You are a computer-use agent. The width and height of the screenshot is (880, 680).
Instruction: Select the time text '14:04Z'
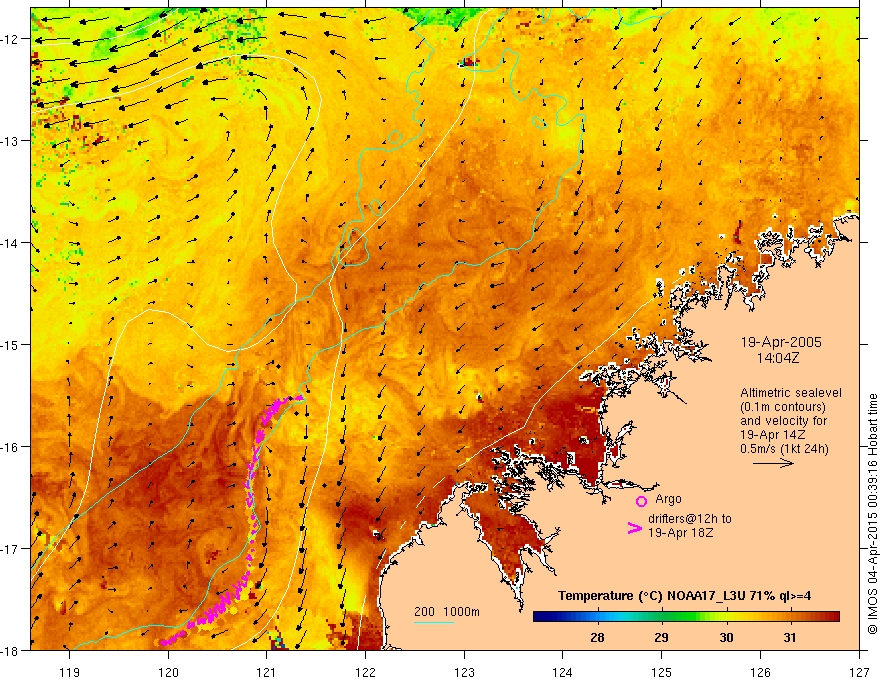coord(777,358)
